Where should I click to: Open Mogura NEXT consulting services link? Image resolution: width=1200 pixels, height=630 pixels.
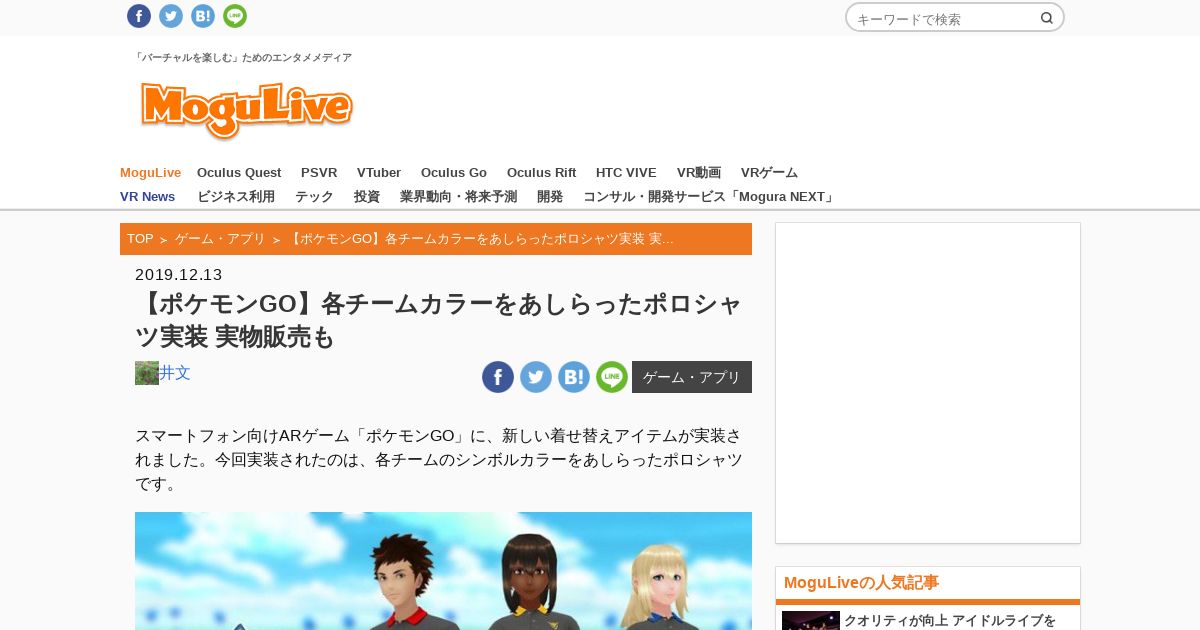(x=709, y=197)
